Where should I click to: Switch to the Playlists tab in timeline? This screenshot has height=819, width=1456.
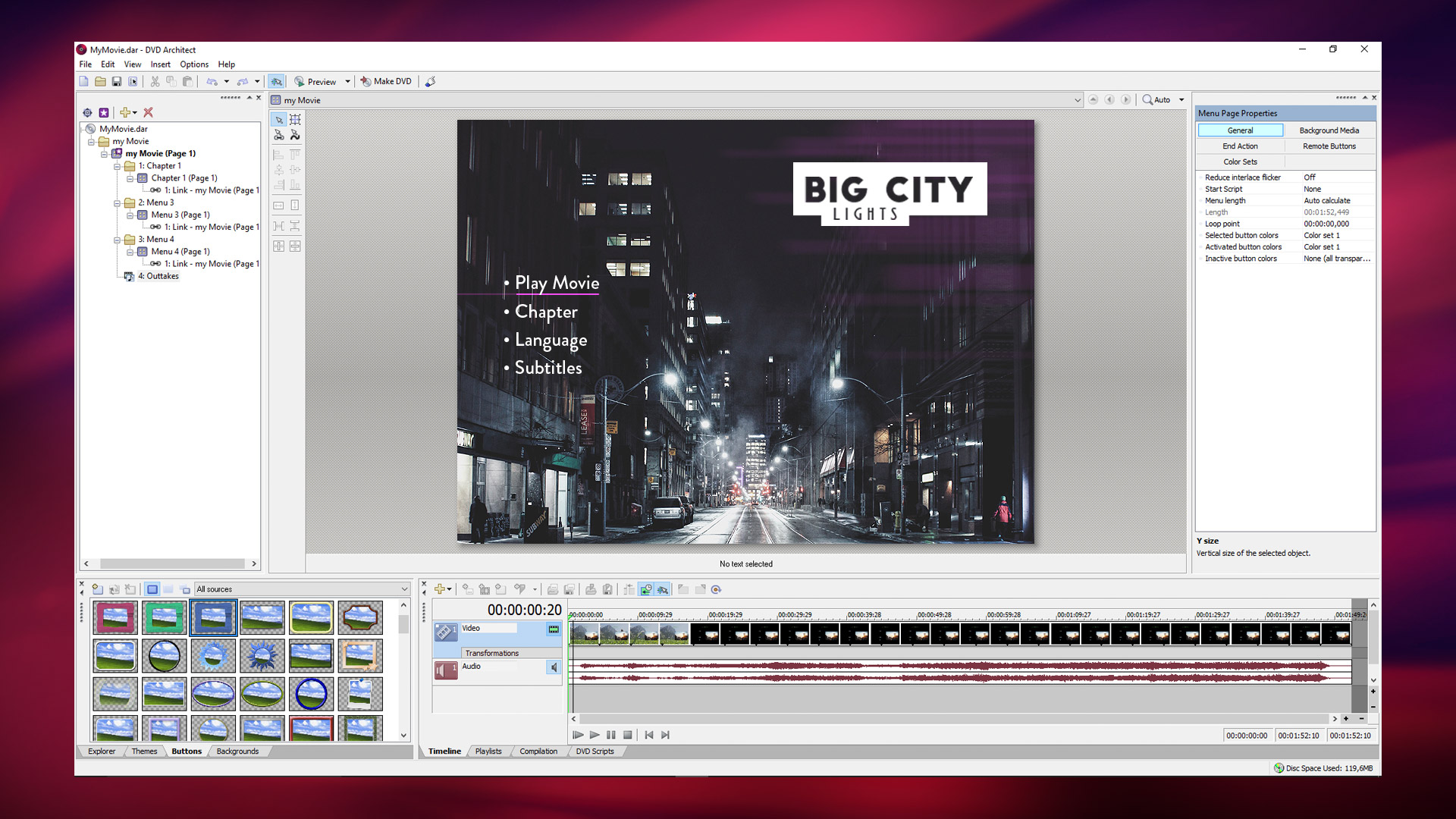click(489, 751)
